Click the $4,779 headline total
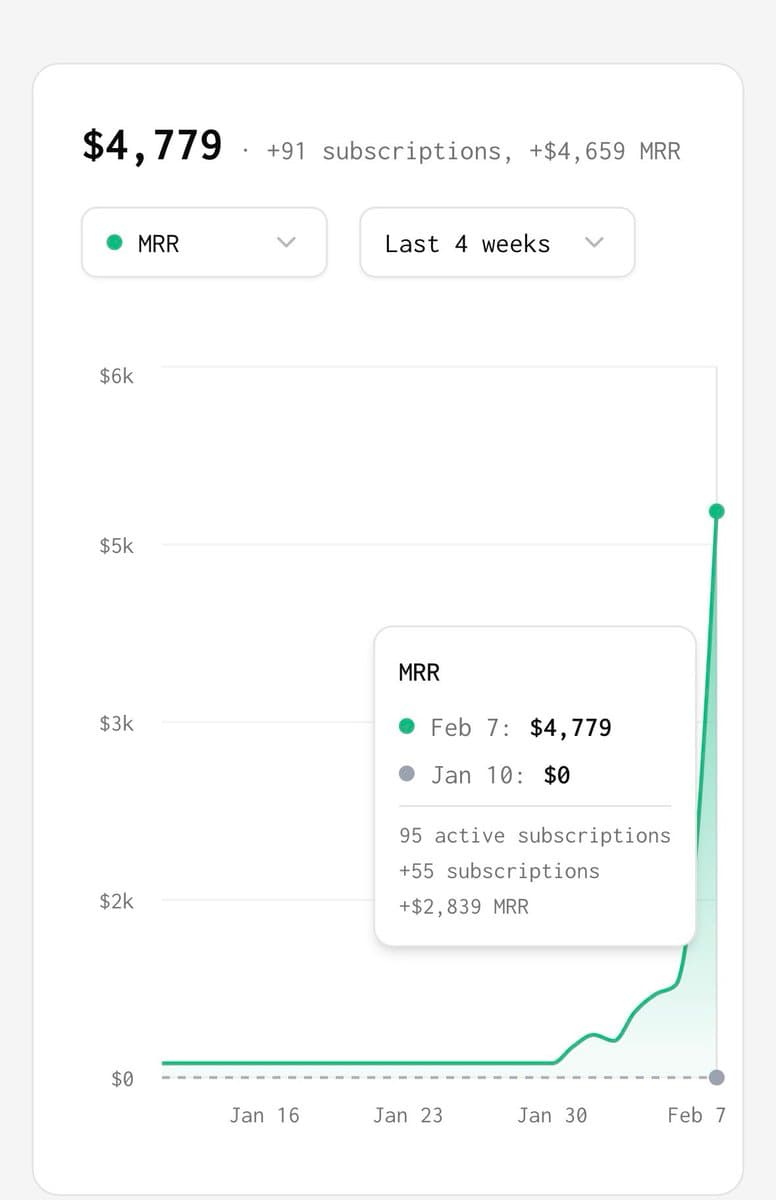The height and width of the screenshot is (1200, 776). [152, 145]
